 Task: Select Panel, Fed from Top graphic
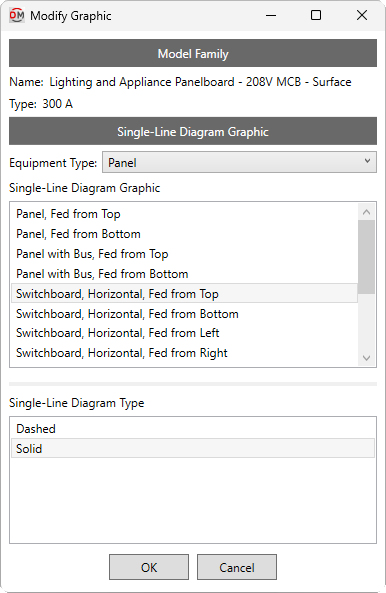(184, 214)
